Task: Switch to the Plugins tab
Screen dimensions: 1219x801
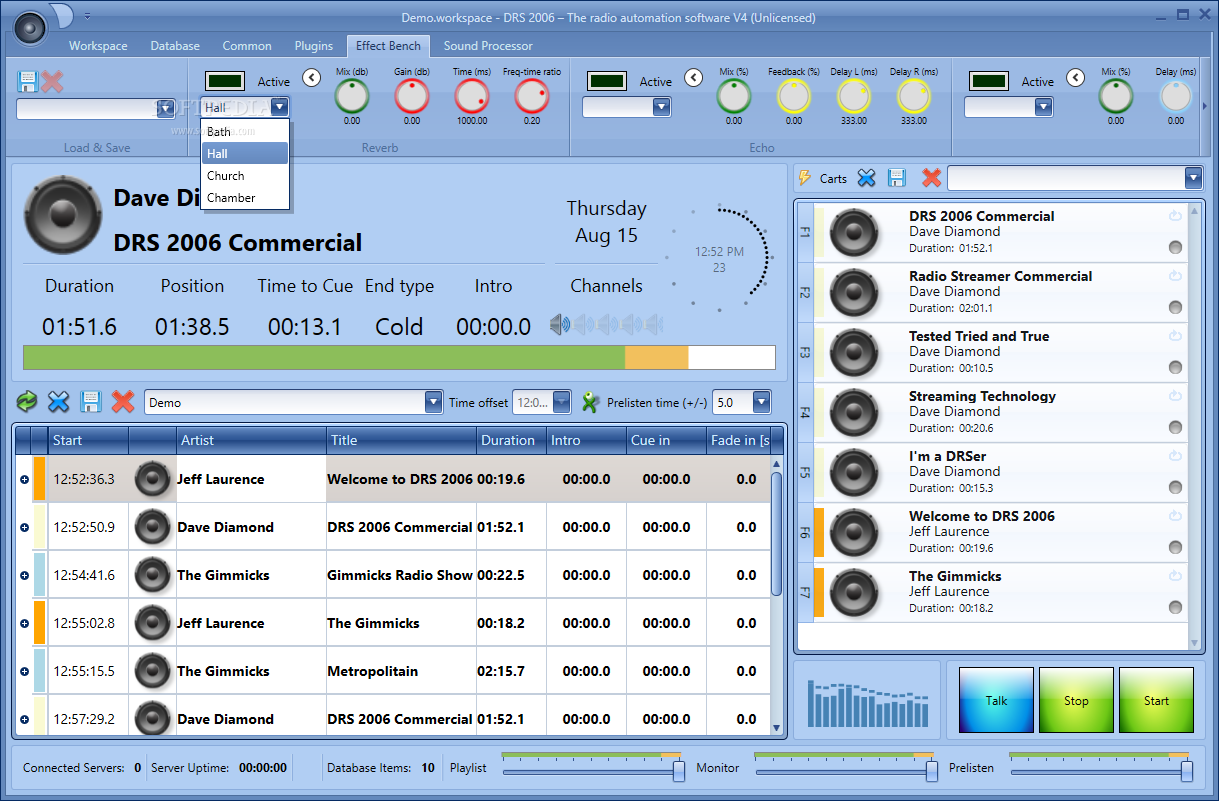Action: tap(314, 46)
